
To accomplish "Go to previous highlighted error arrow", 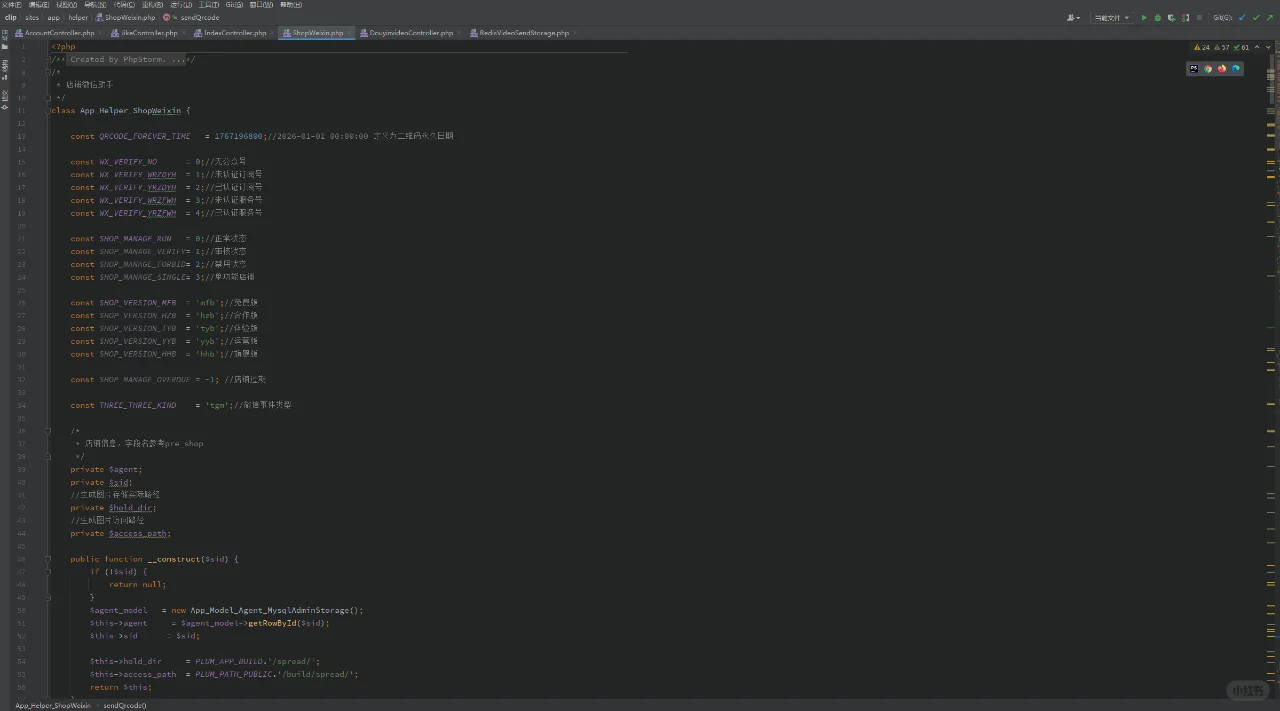I will pos(1257,47).
